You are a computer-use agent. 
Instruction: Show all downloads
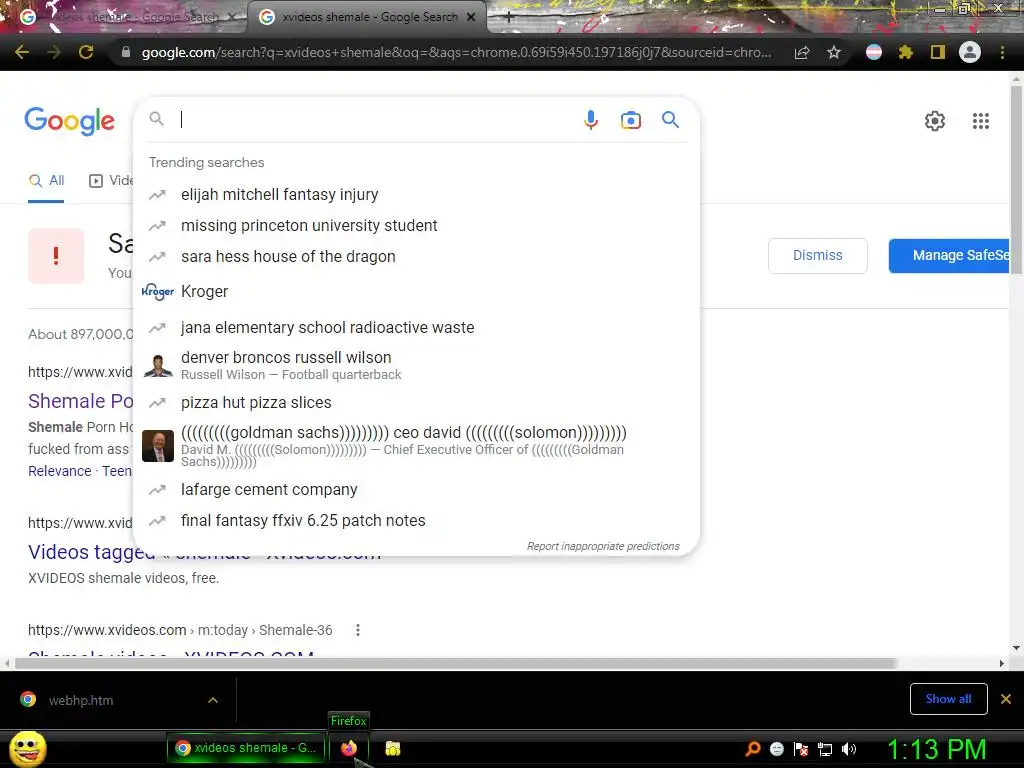pyautogui.click(x=948, y=699)
